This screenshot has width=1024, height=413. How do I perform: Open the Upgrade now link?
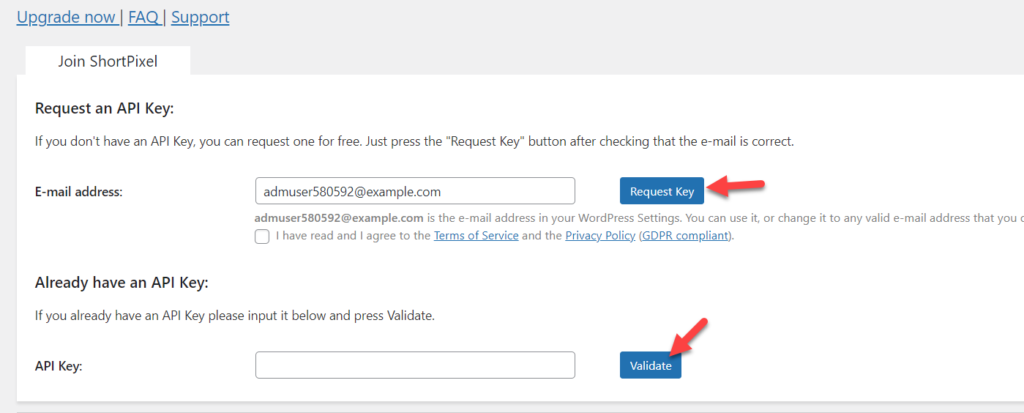(x=66, y=17)
